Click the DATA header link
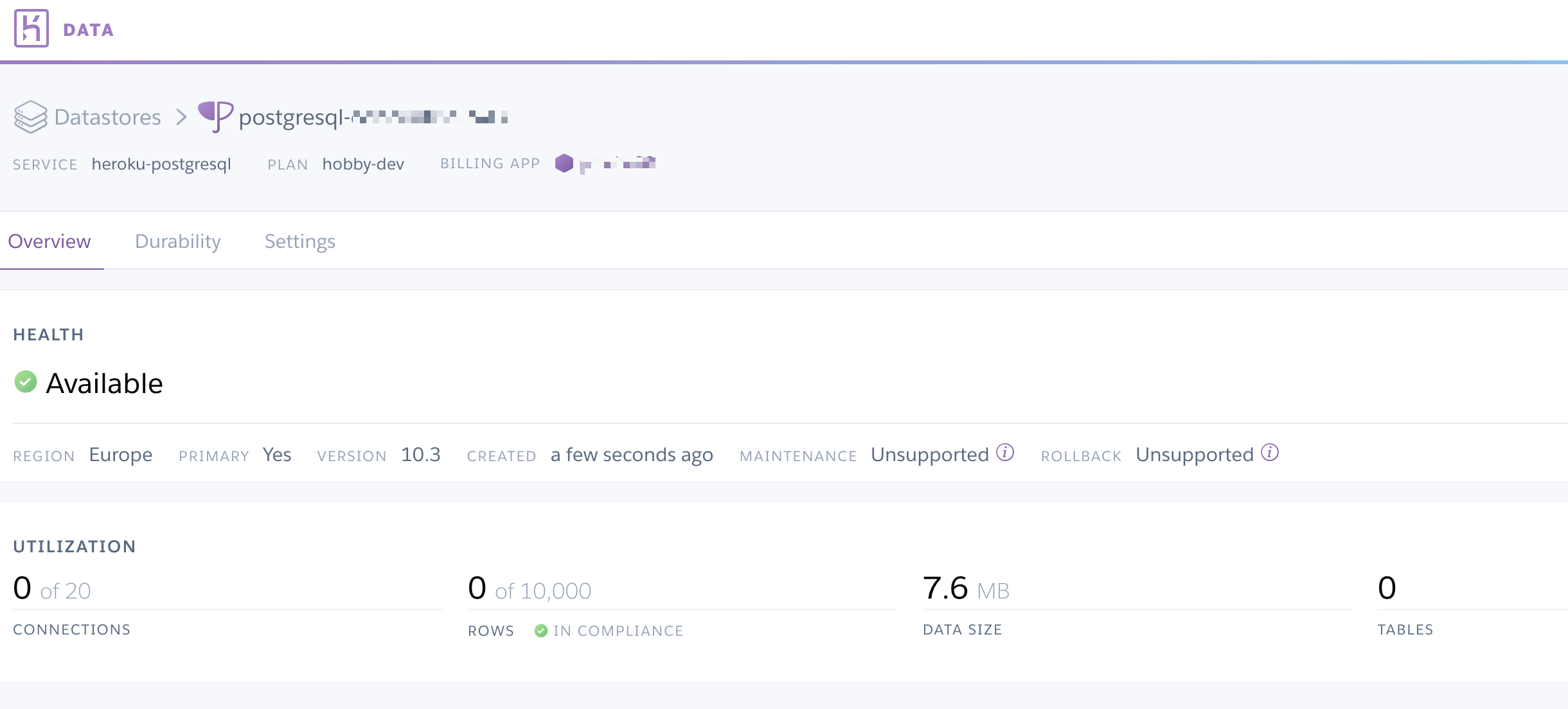 tap(88, 30)
